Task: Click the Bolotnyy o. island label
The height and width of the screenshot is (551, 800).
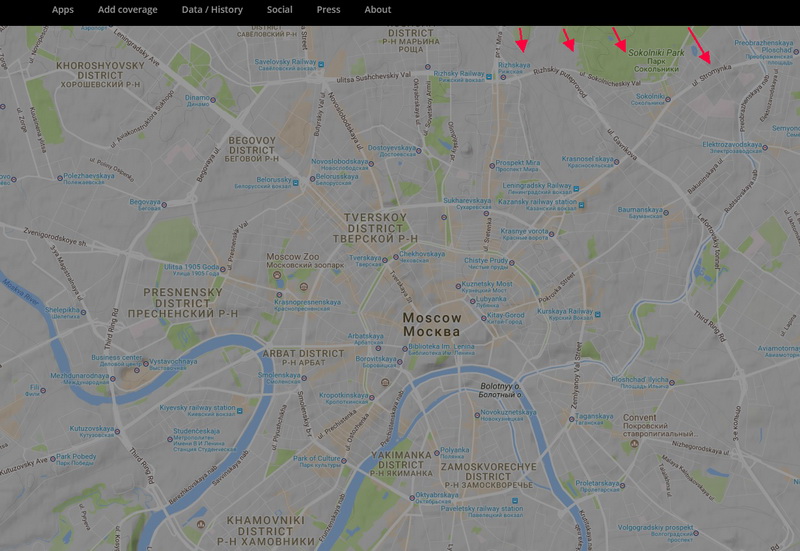Action: pos(500,391)
